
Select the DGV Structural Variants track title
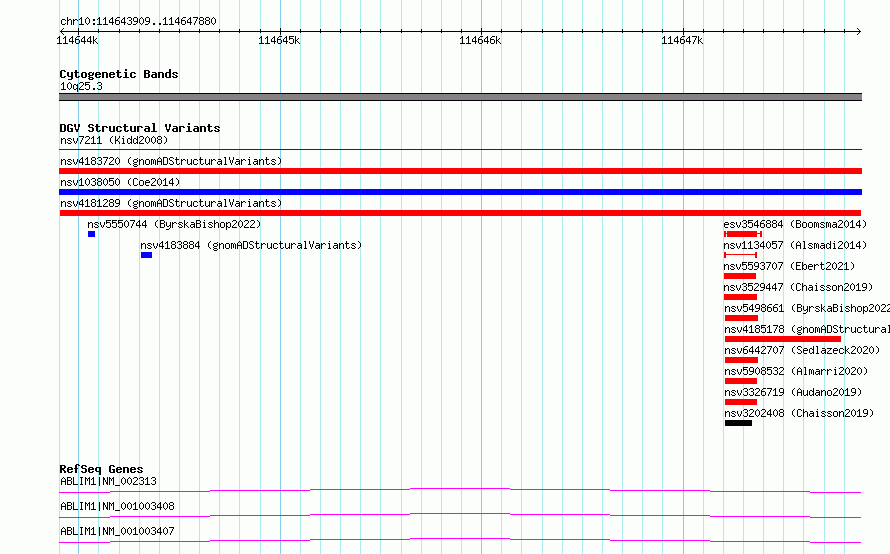coord(140,128)
